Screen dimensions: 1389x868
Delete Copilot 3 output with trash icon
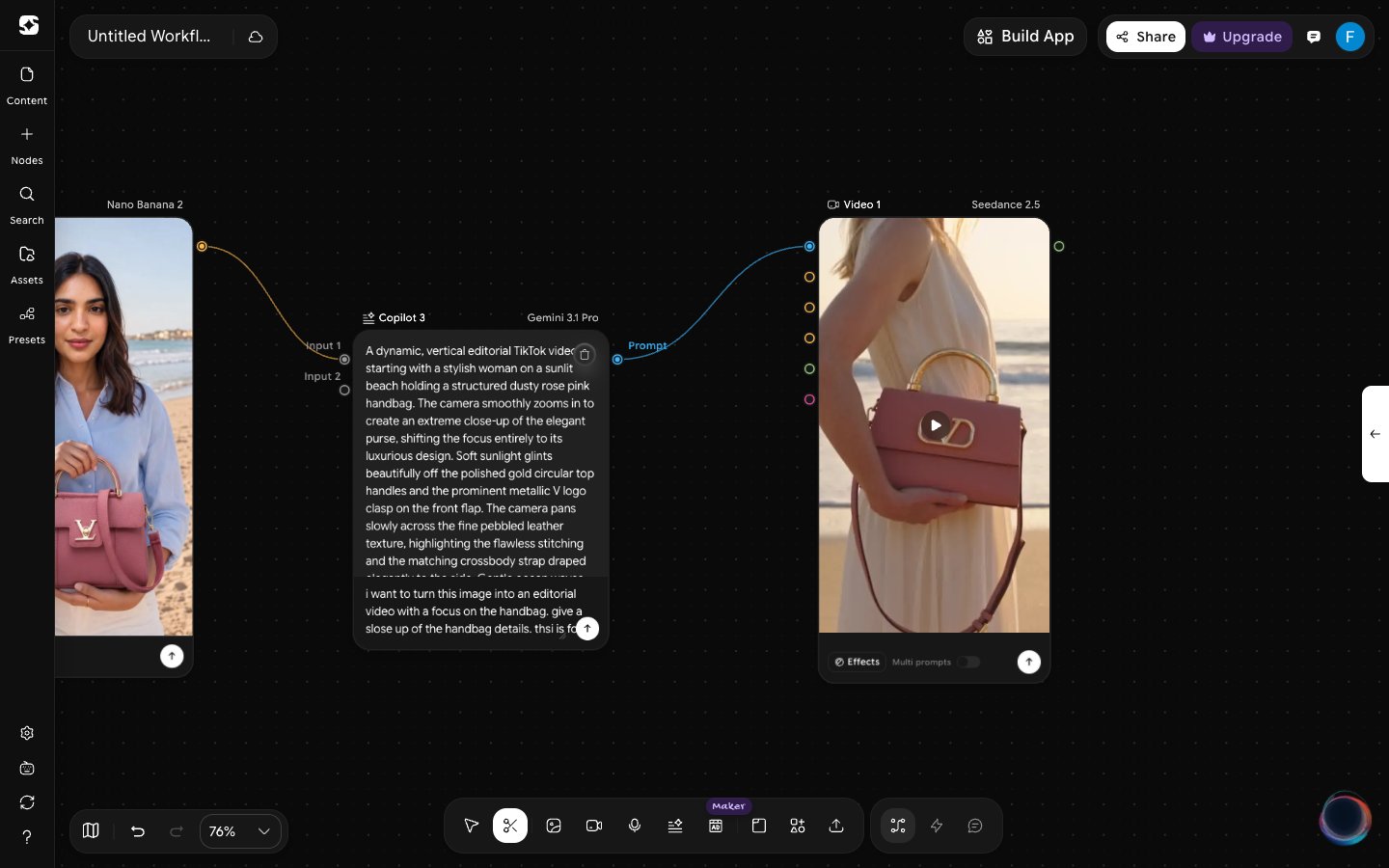coord(585,355)
